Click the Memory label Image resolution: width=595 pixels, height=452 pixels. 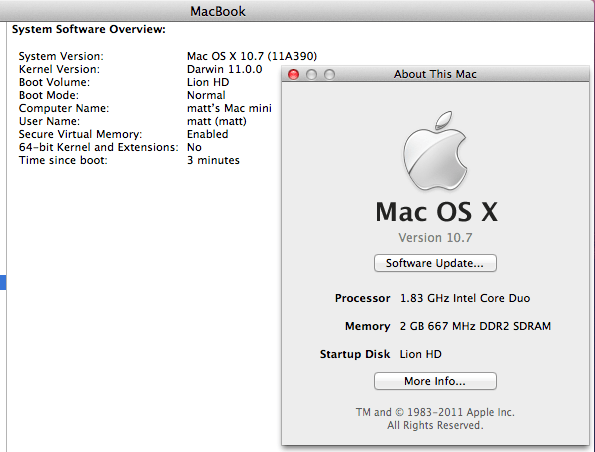click(x=367, y=326)
